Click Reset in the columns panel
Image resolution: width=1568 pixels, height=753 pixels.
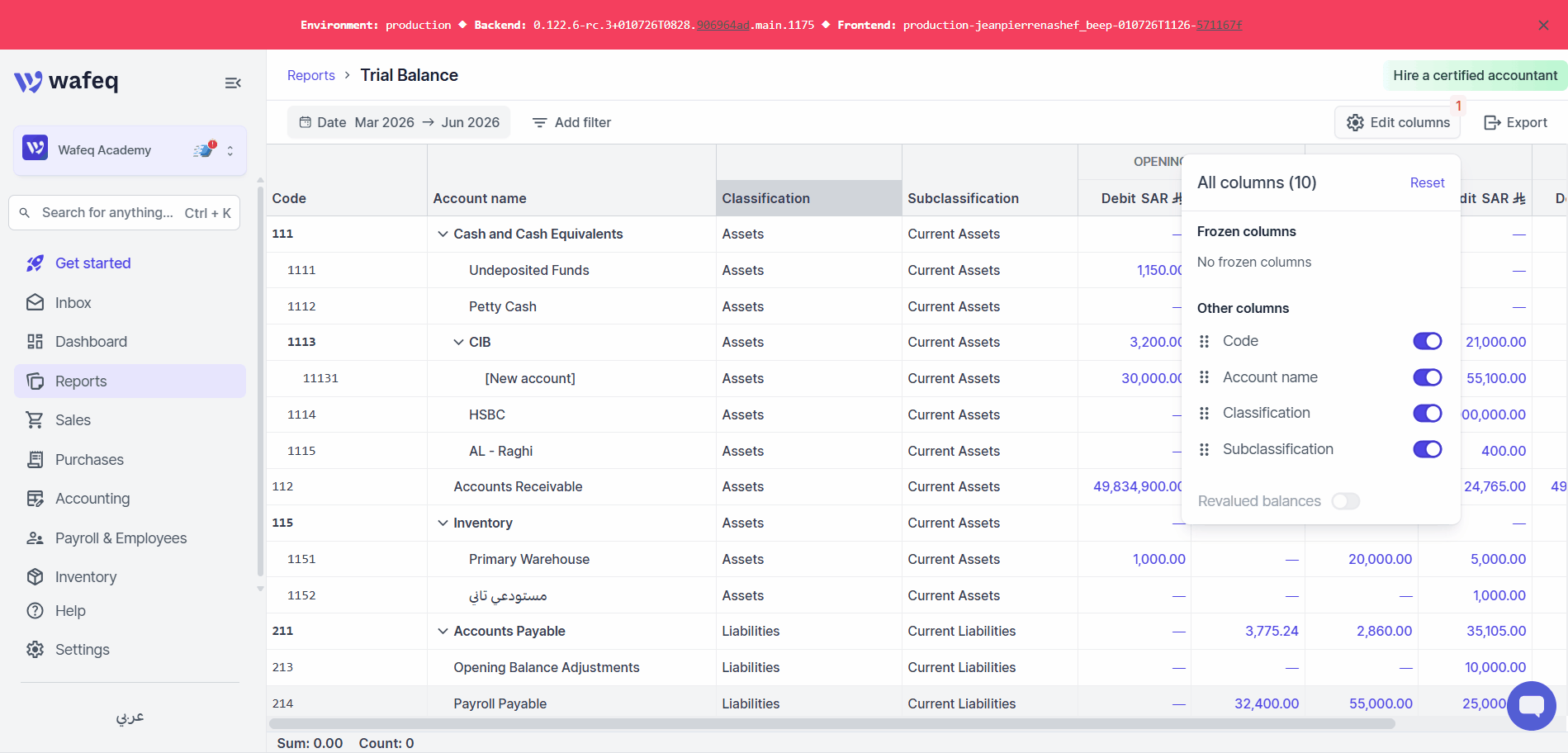(1427, 183)
